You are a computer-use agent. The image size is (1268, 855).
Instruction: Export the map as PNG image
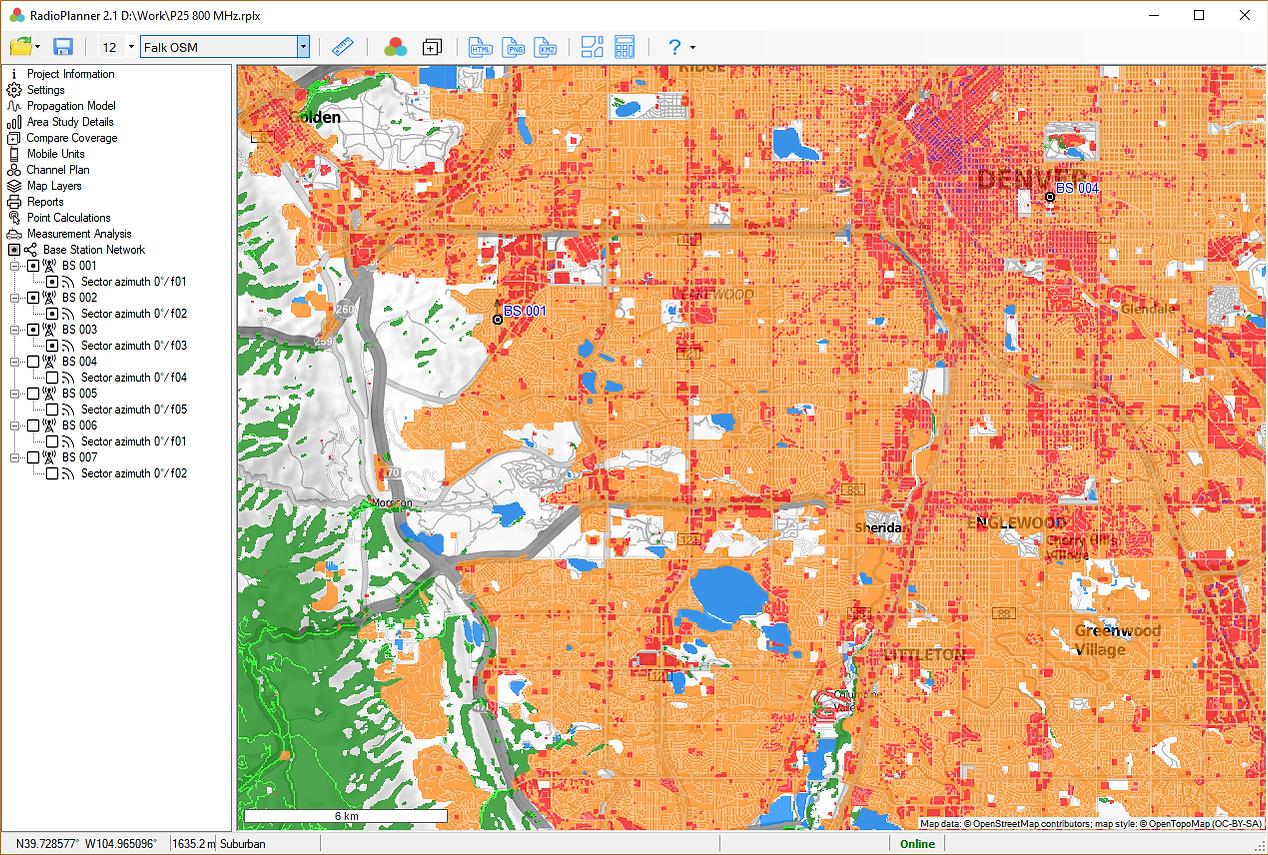coord(513,47)
